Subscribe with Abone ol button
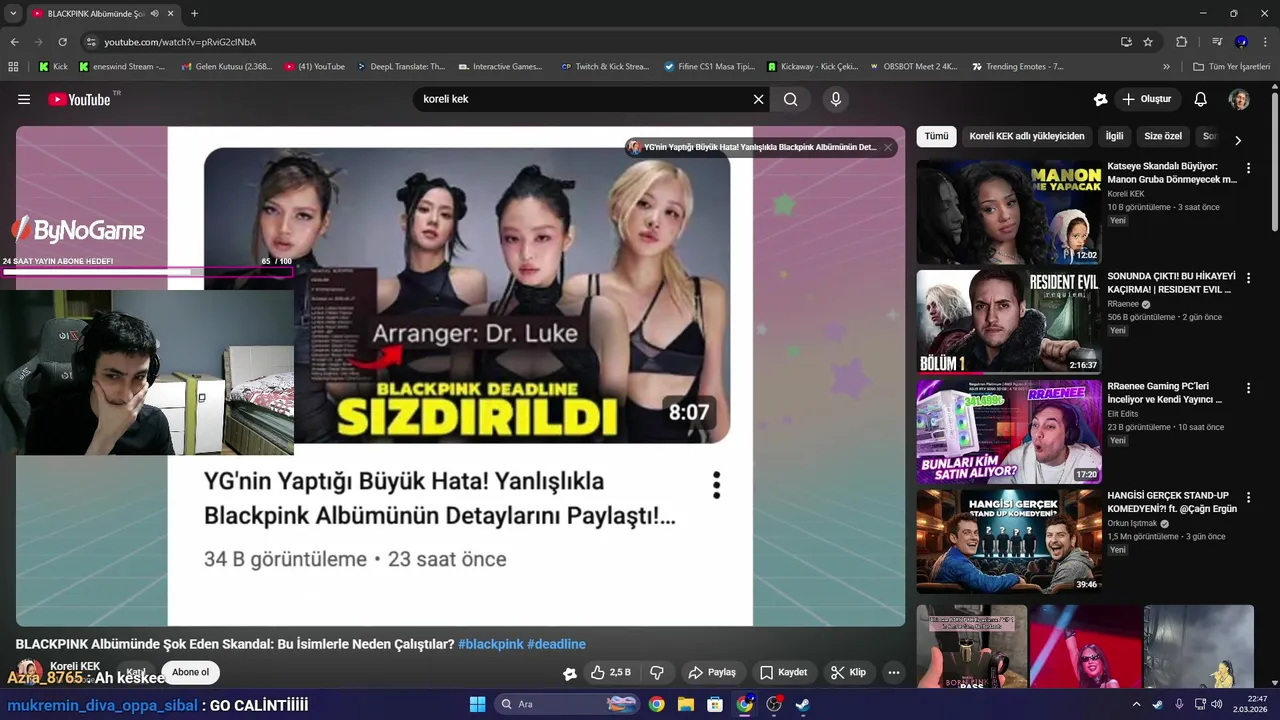 (190, 672)
